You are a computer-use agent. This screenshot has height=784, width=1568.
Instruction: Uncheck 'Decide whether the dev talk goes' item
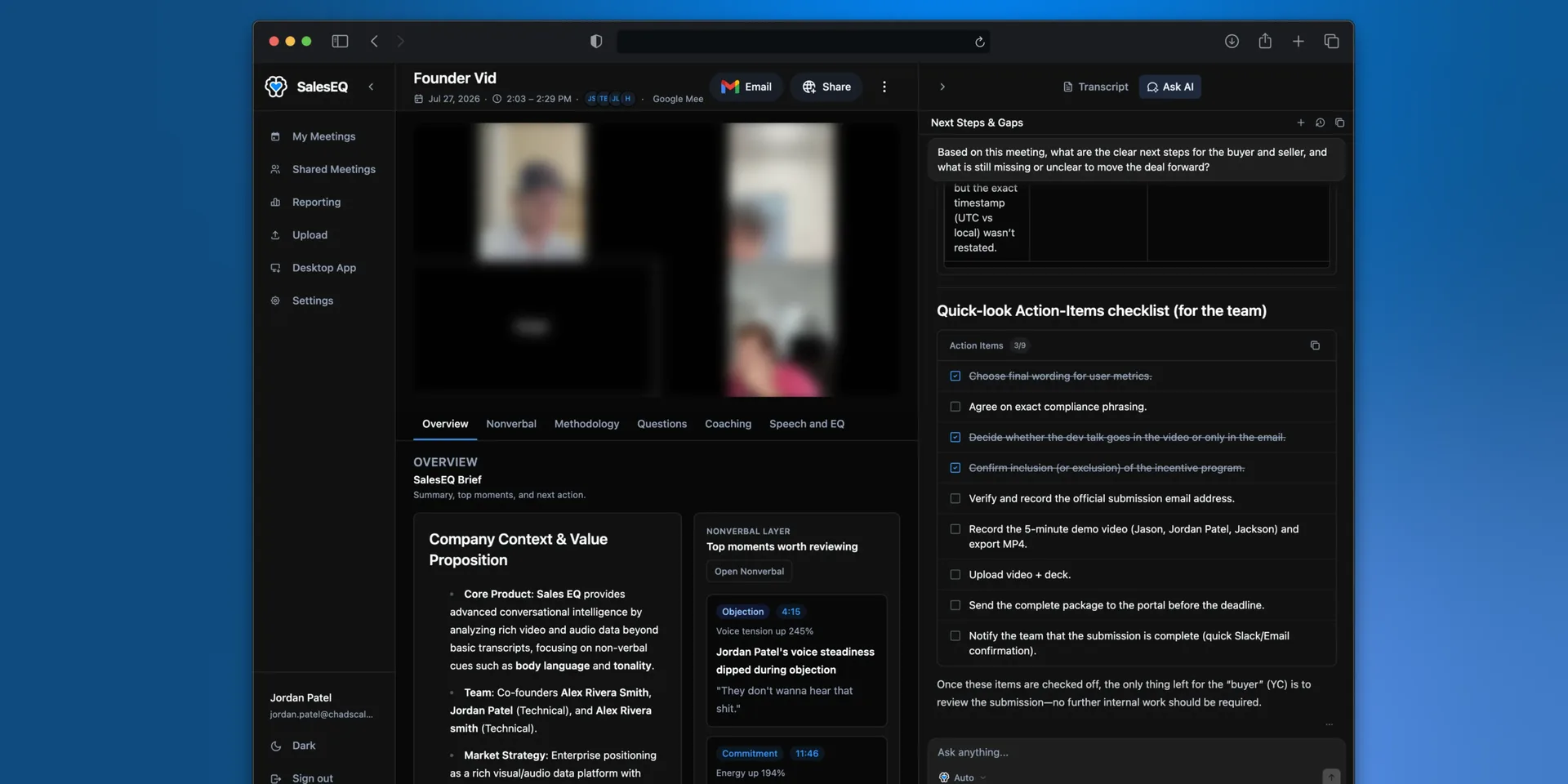pyautogui.click(x=955, y=437)
